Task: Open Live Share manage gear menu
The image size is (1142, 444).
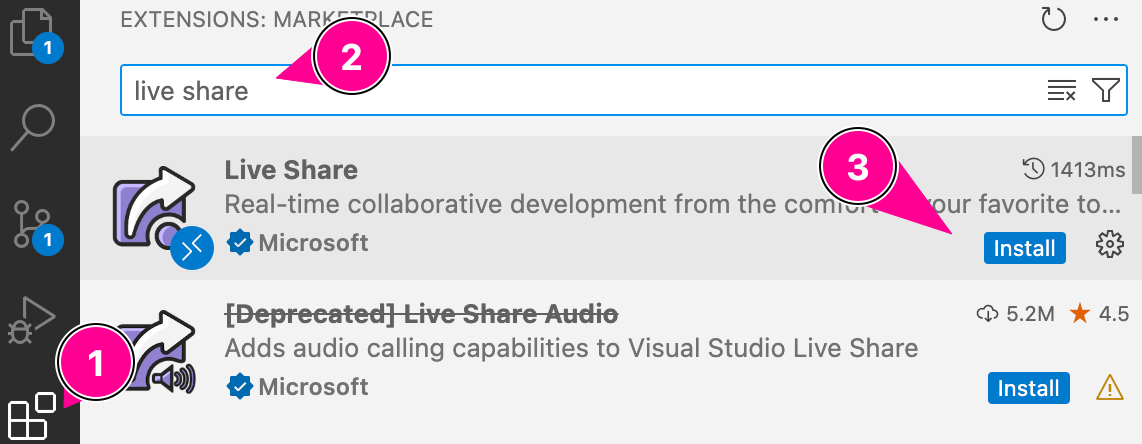Action: pos(1110,244)
